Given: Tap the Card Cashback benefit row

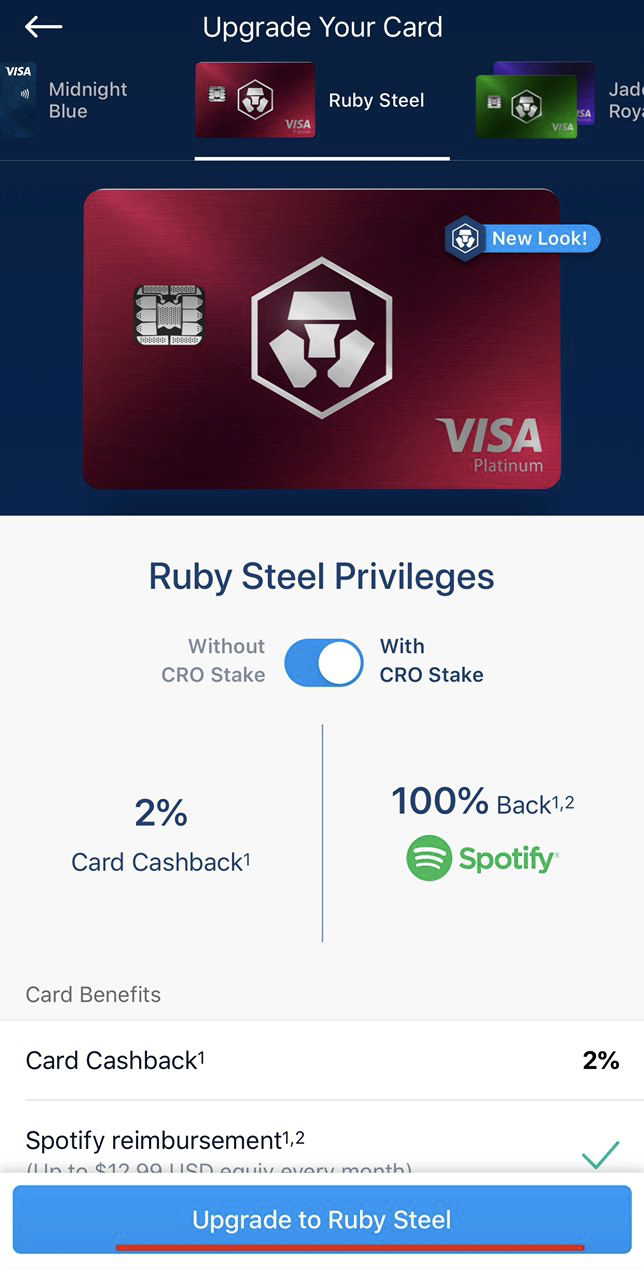Looking at the screenshot, I should point(322,1060).
